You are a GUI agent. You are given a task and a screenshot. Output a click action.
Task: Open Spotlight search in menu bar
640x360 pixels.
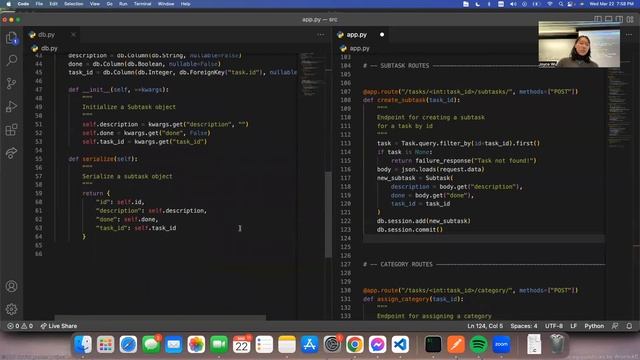click(561, 4)
